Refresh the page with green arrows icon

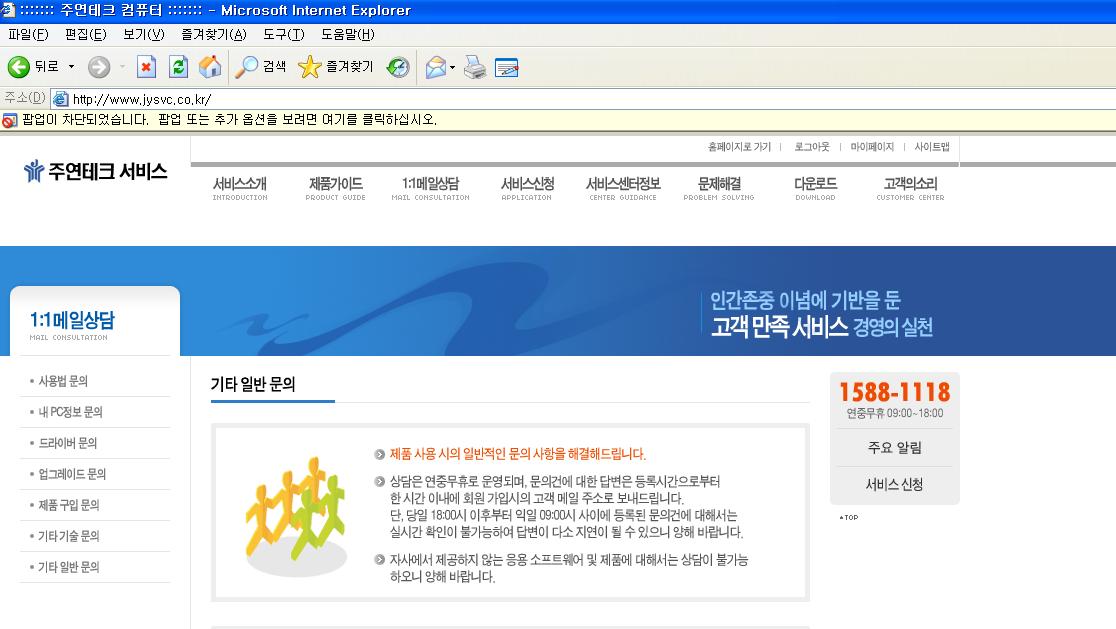(x=178, y=67)
